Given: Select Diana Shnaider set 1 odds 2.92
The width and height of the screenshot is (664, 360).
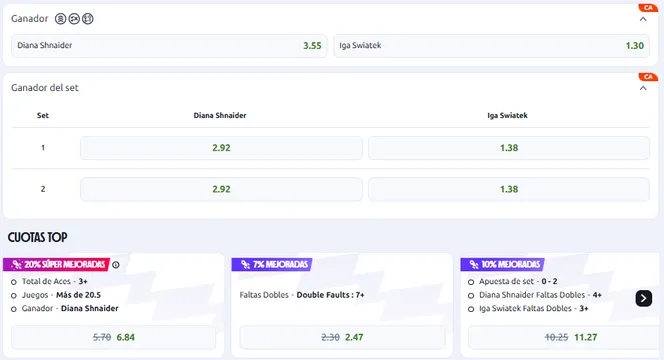Looking at the screenshot, I should click(x=221, y=148).
